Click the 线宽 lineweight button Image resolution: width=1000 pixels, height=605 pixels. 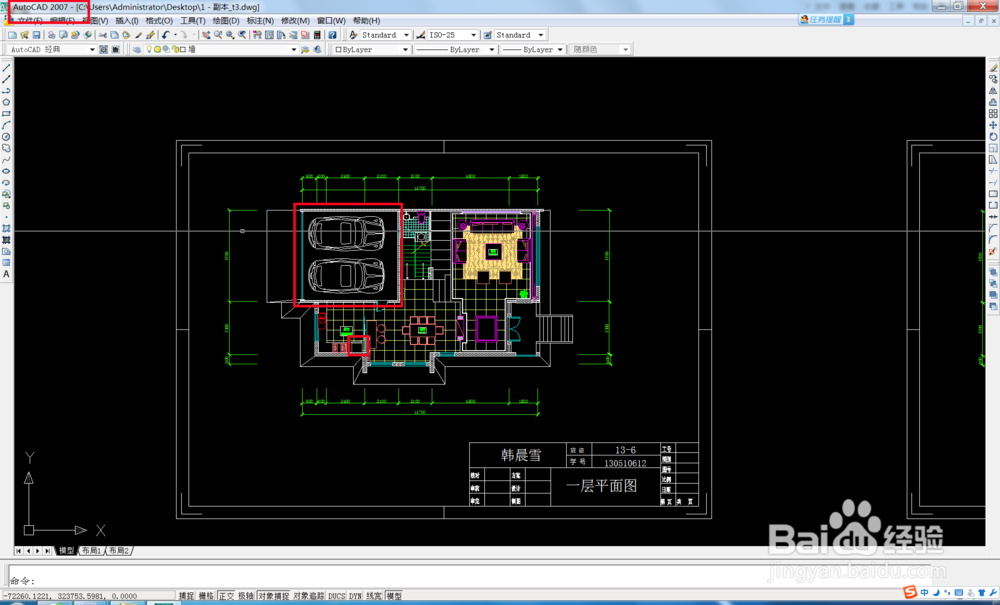[x=374, y=596]
